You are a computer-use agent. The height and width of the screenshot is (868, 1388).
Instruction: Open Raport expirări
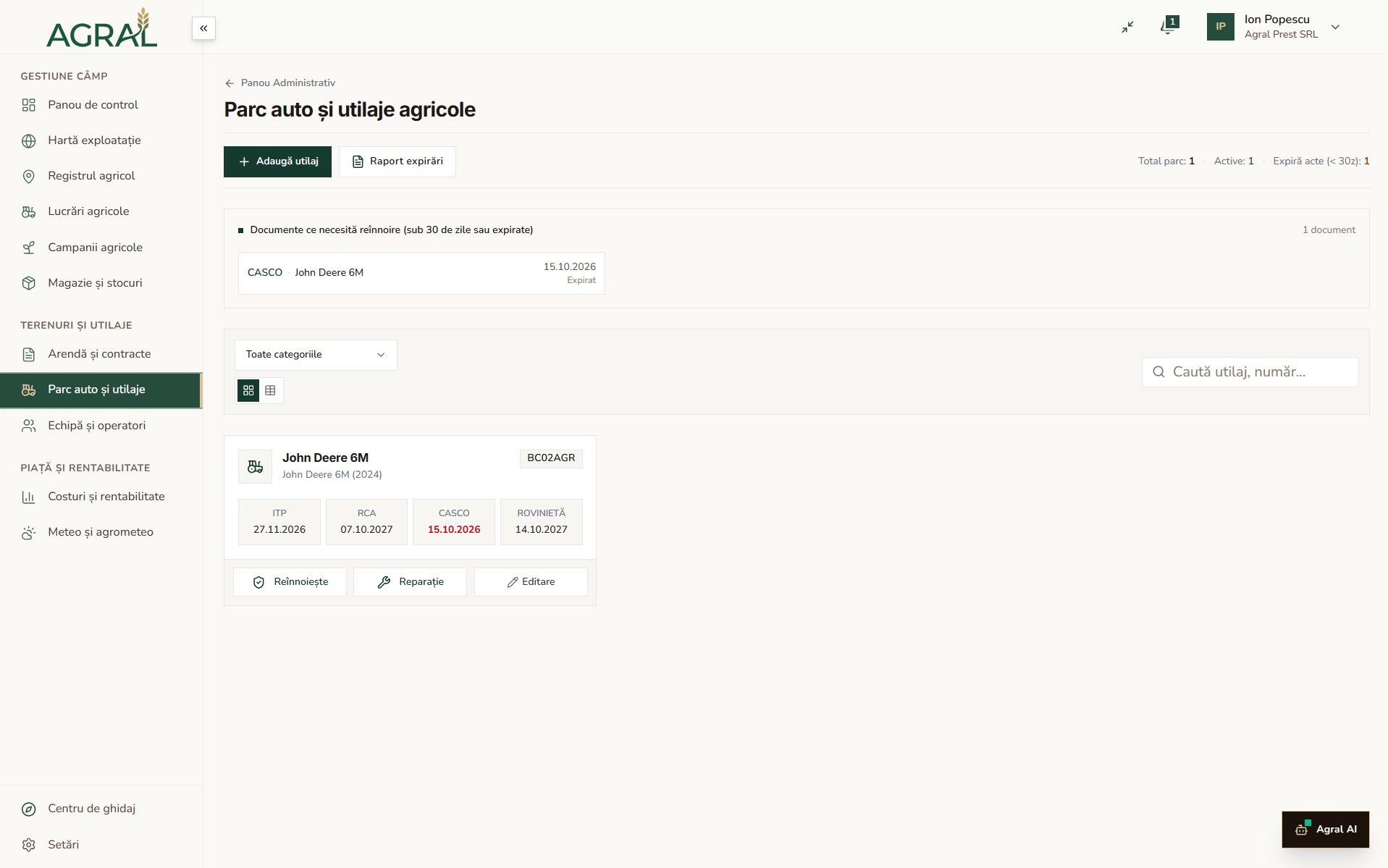[x=398, y=161]
